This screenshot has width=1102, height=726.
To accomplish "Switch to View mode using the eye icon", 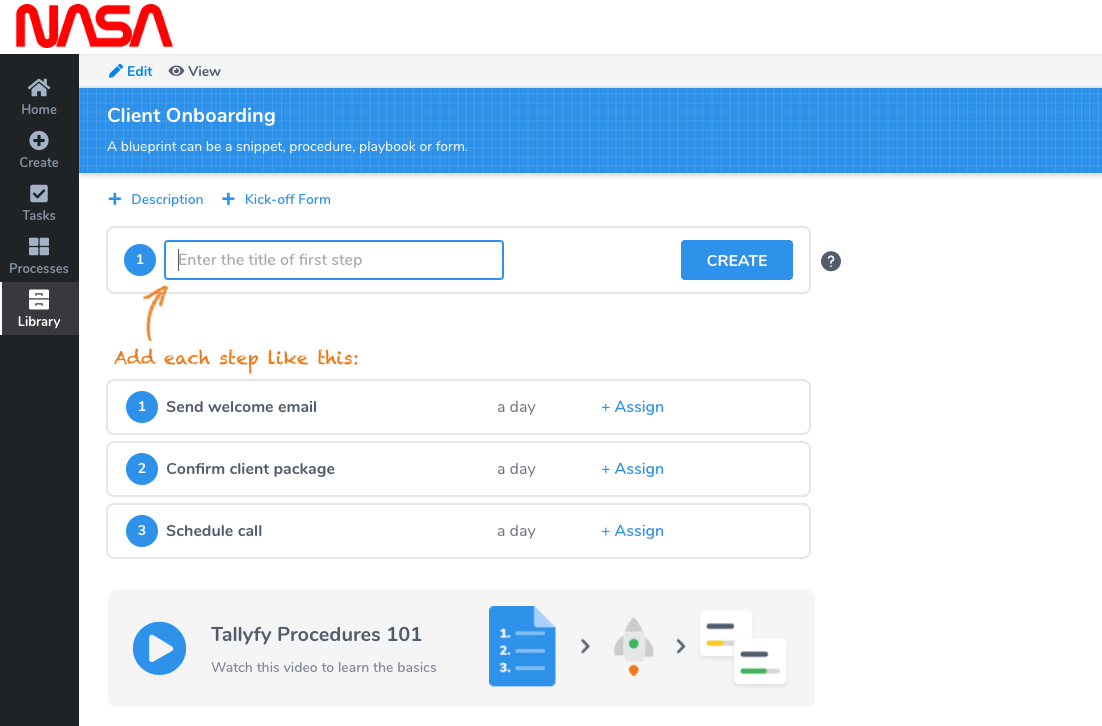I will [x=194, y=71].
